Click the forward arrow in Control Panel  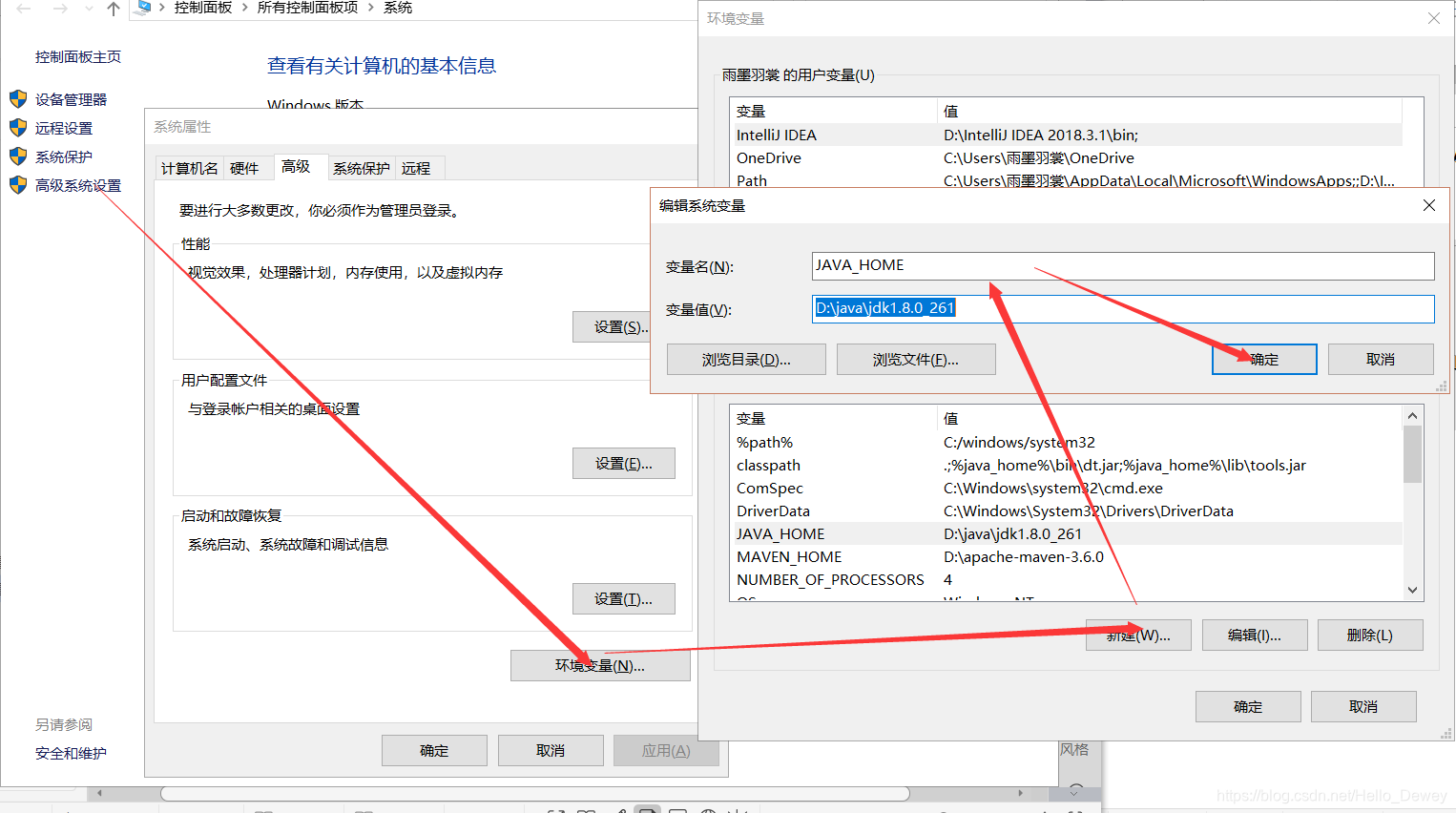pyautogui.click(x=60, y=8)
